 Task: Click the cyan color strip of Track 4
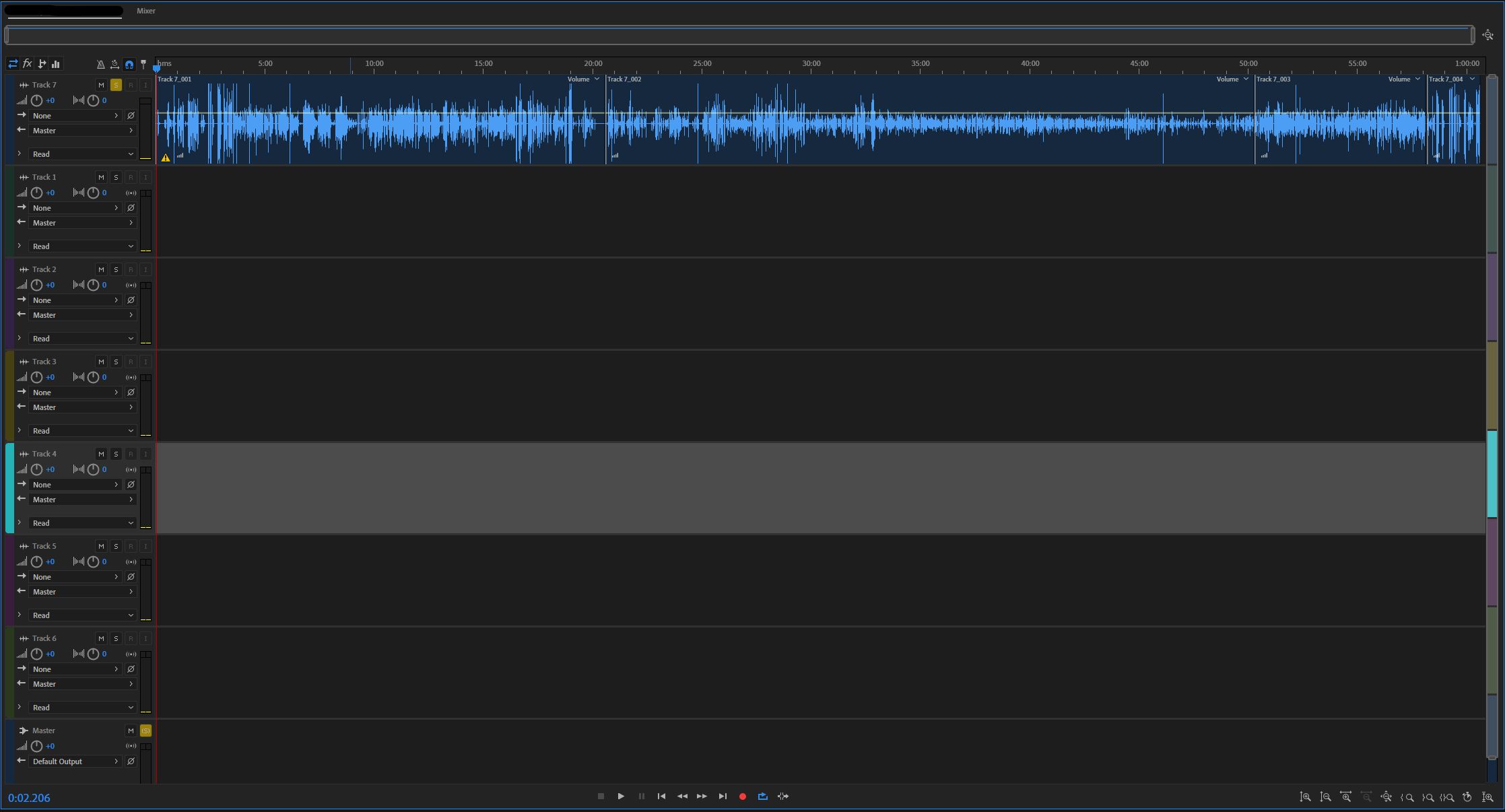coord(9,488)
